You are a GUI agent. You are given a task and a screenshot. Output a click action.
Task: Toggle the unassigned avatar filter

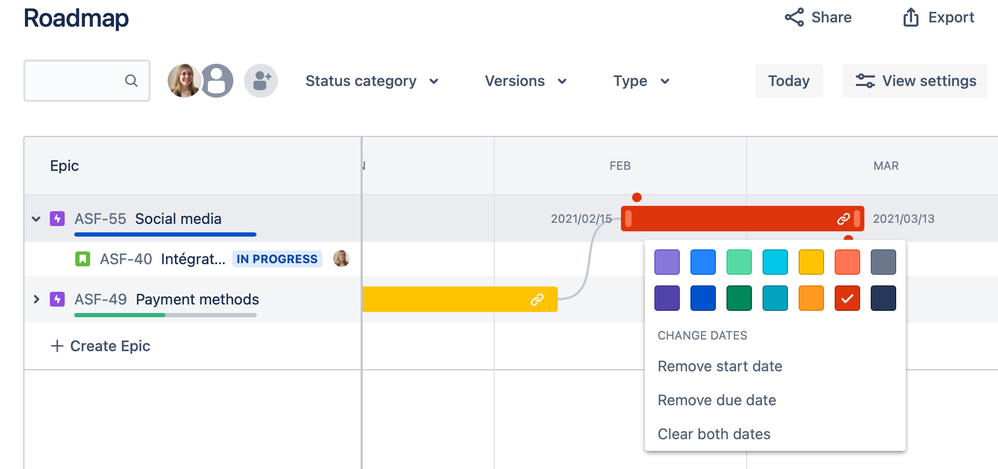(x=217, y=81)
